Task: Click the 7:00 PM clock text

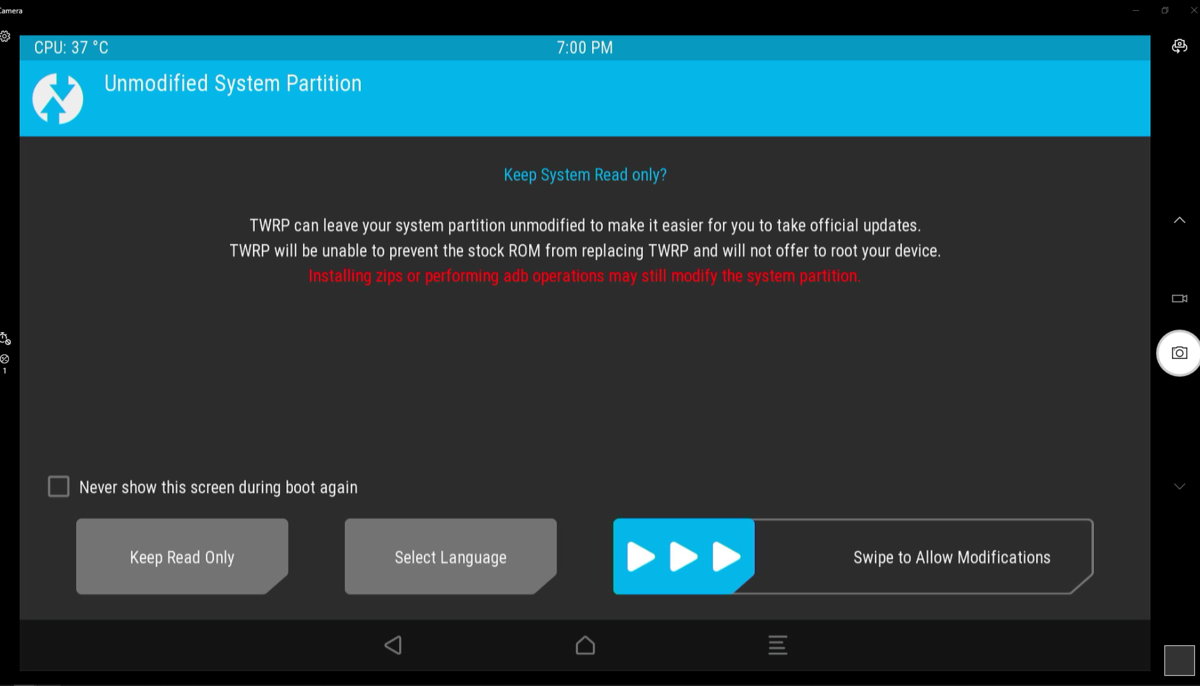Action: (585, 47)
